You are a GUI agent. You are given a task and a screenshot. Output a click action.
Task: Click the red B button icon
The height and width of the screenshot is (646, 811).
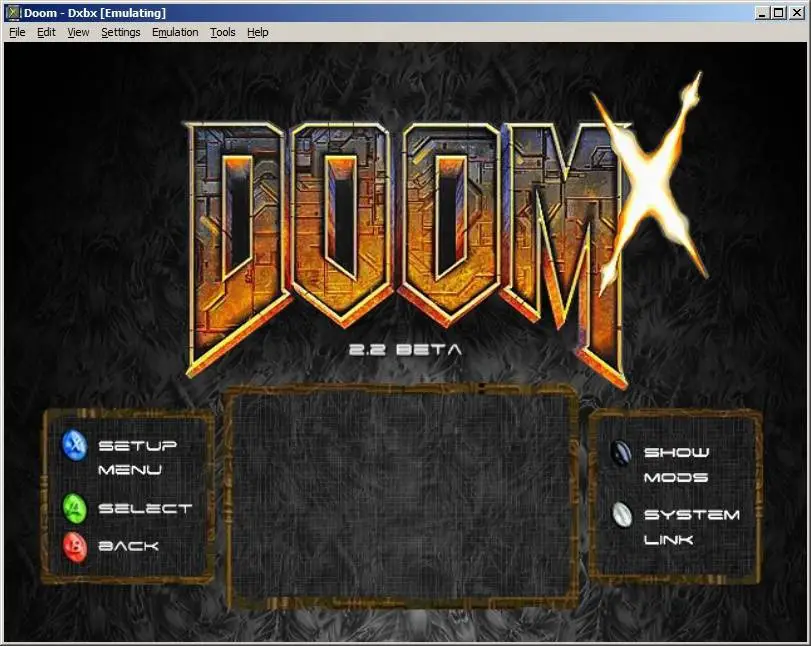pyautogui.click(x=75, y=546)
